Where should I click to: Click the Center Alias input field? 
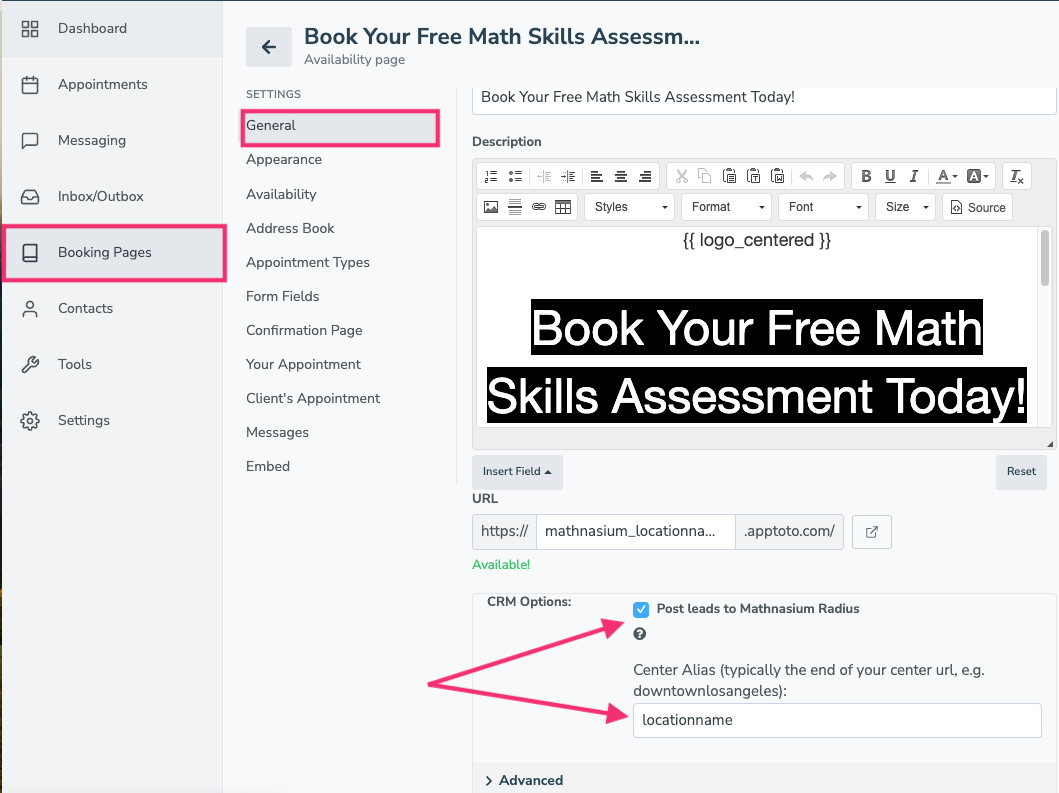(837, 720)
